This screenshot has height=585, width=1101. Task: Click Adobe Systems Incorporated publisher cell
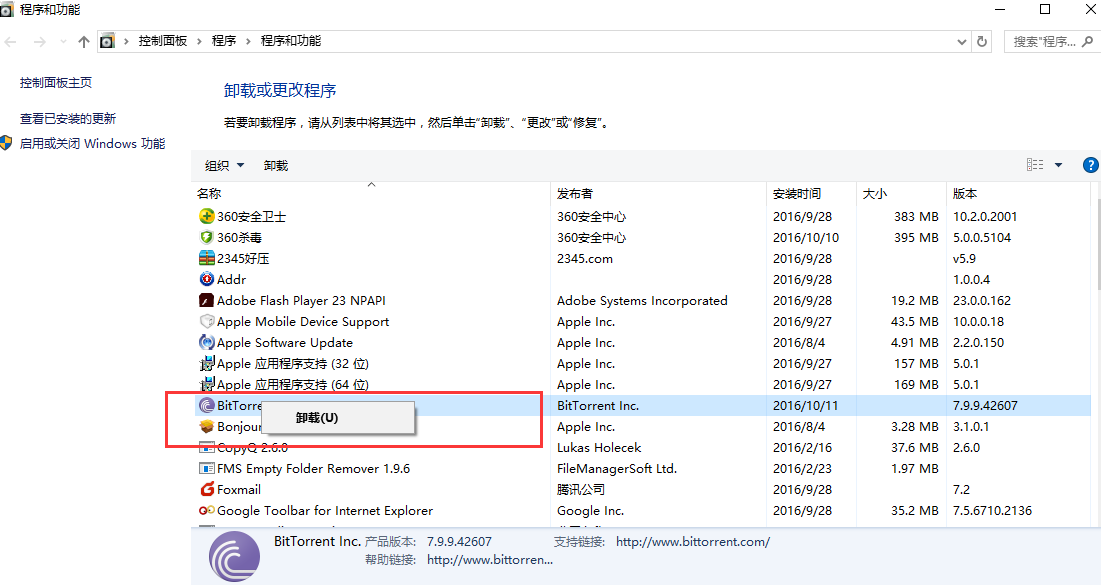642,301
